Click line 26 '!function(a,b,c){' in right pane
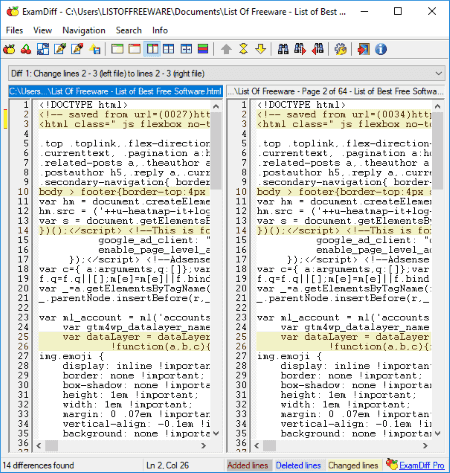The height and width of the screenshot is (473, 450). 343,346
